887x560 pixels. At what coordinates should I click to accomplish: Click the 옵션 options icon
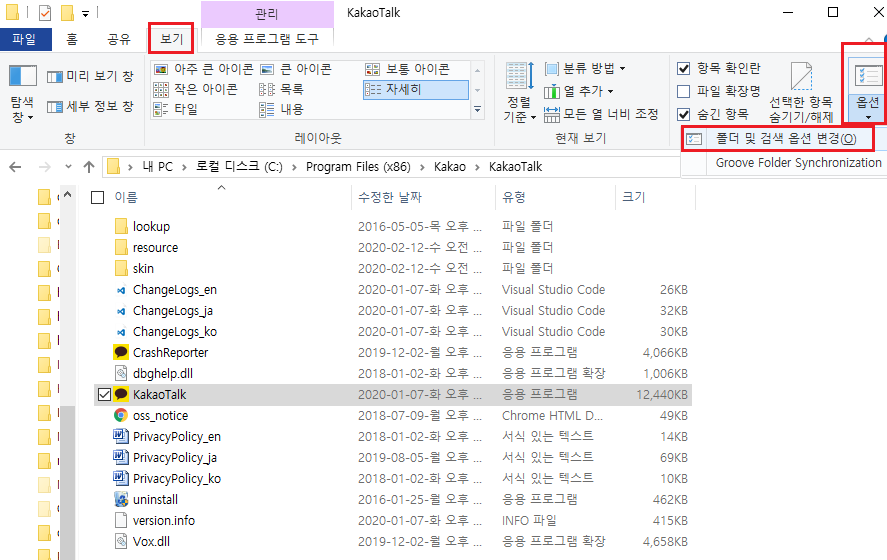868,76
